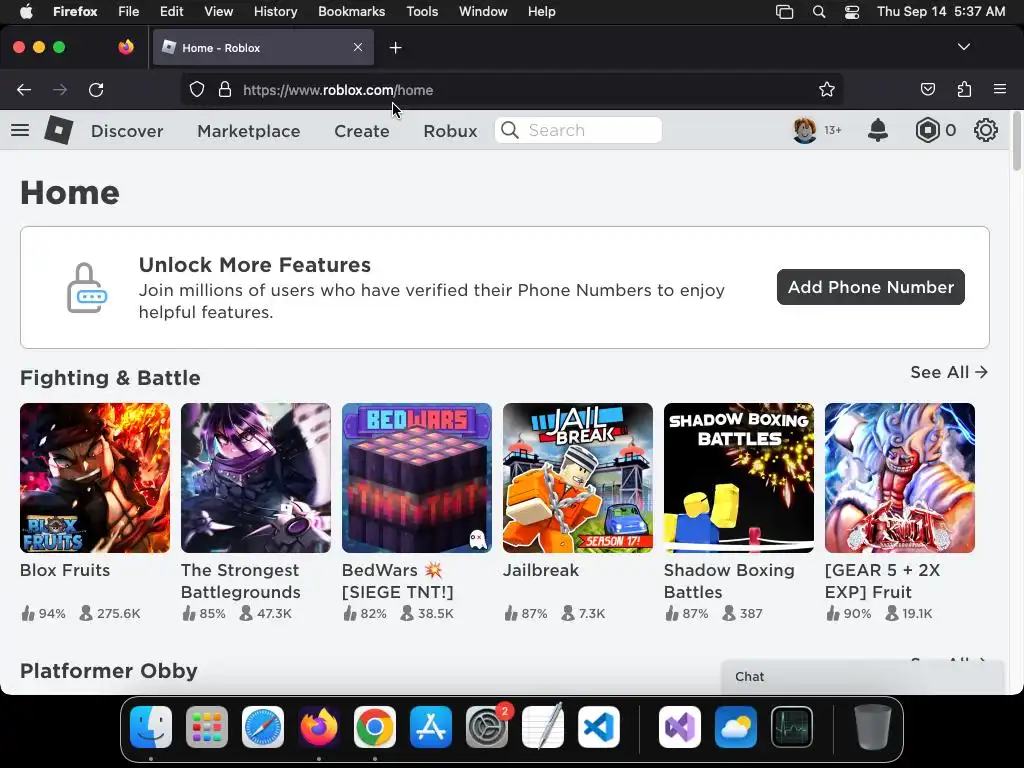
Task: Open the Roblox settings gear
Action: pos(985,131)
